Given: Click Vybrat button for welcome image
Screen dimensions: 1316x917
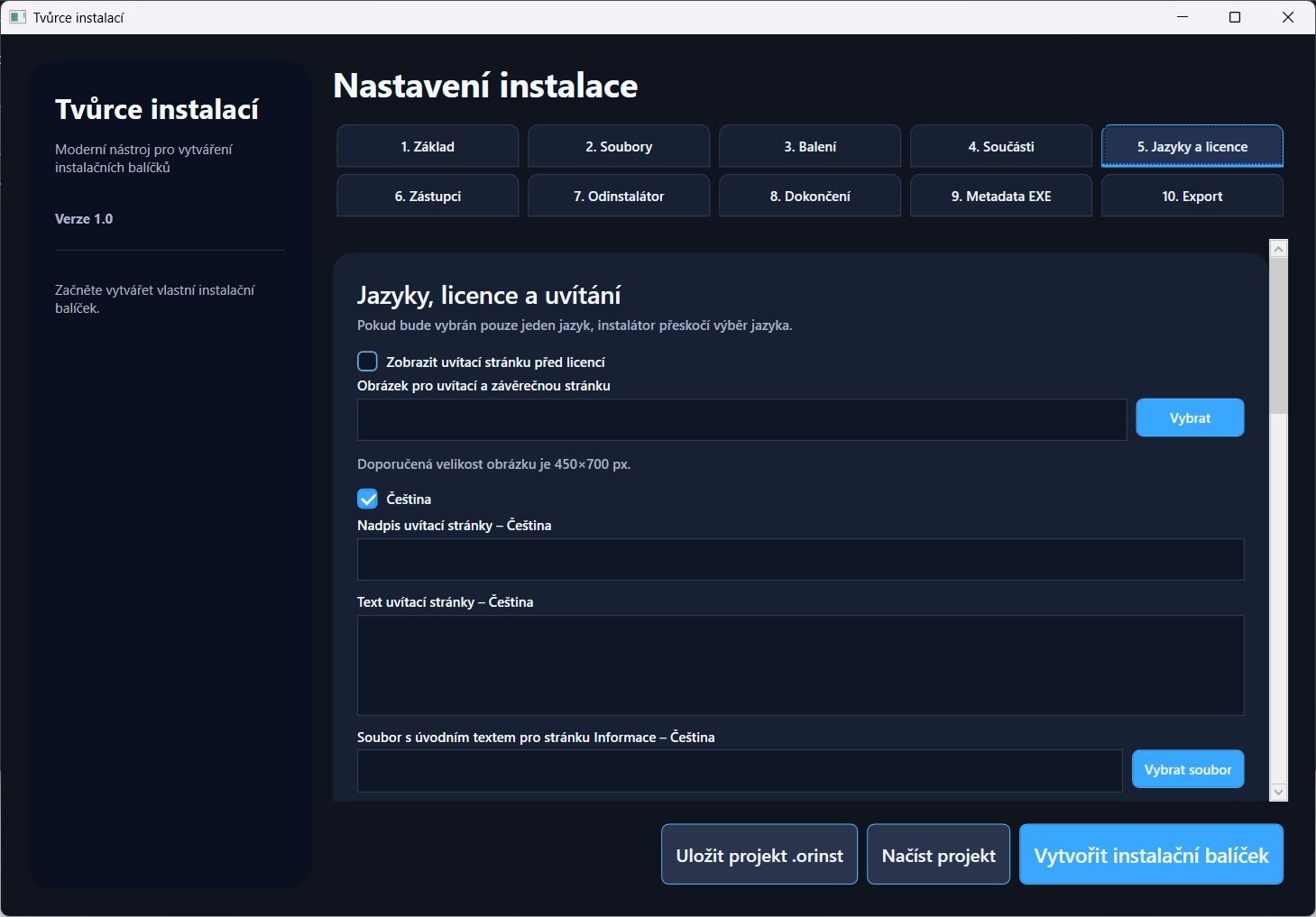Looking at the screenshot, I should (x=1190, y=417).
